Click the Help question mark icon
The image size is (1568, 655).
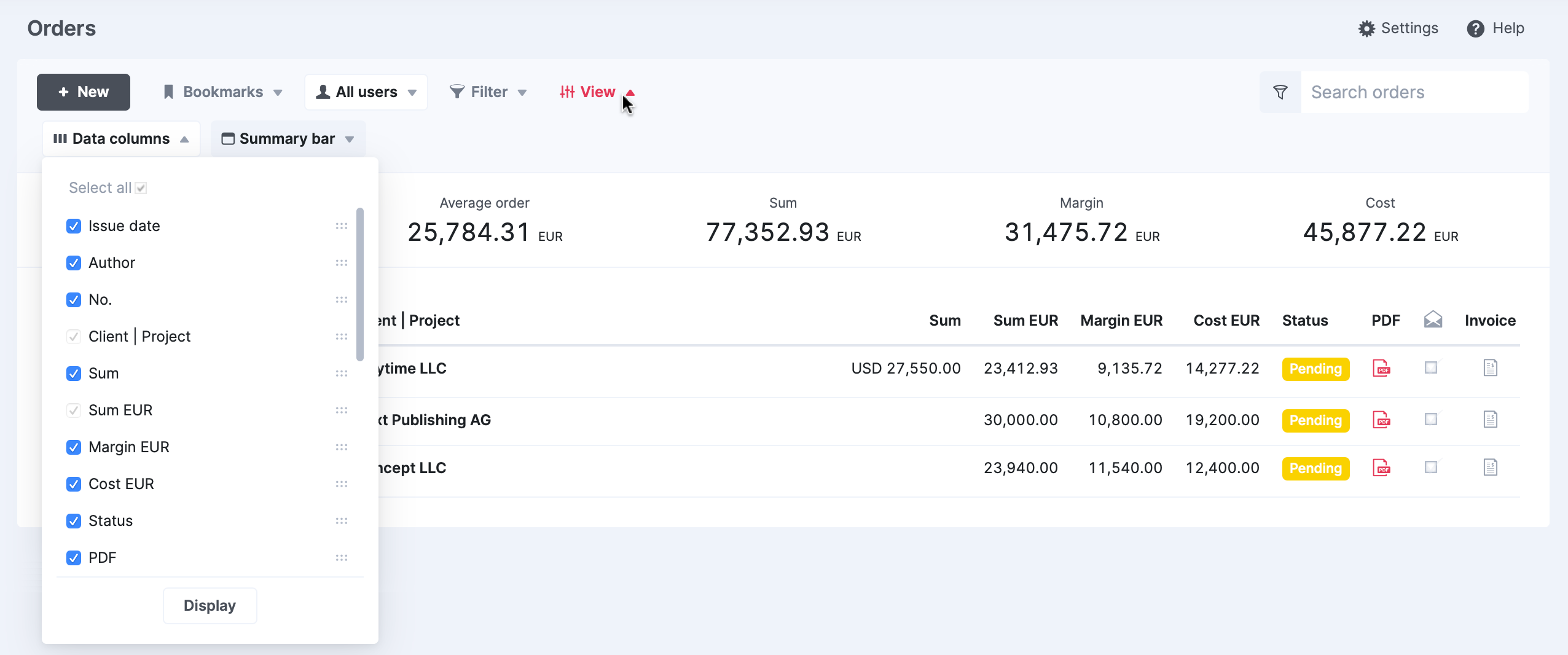pyautogui.click(x=1475, y=29)
